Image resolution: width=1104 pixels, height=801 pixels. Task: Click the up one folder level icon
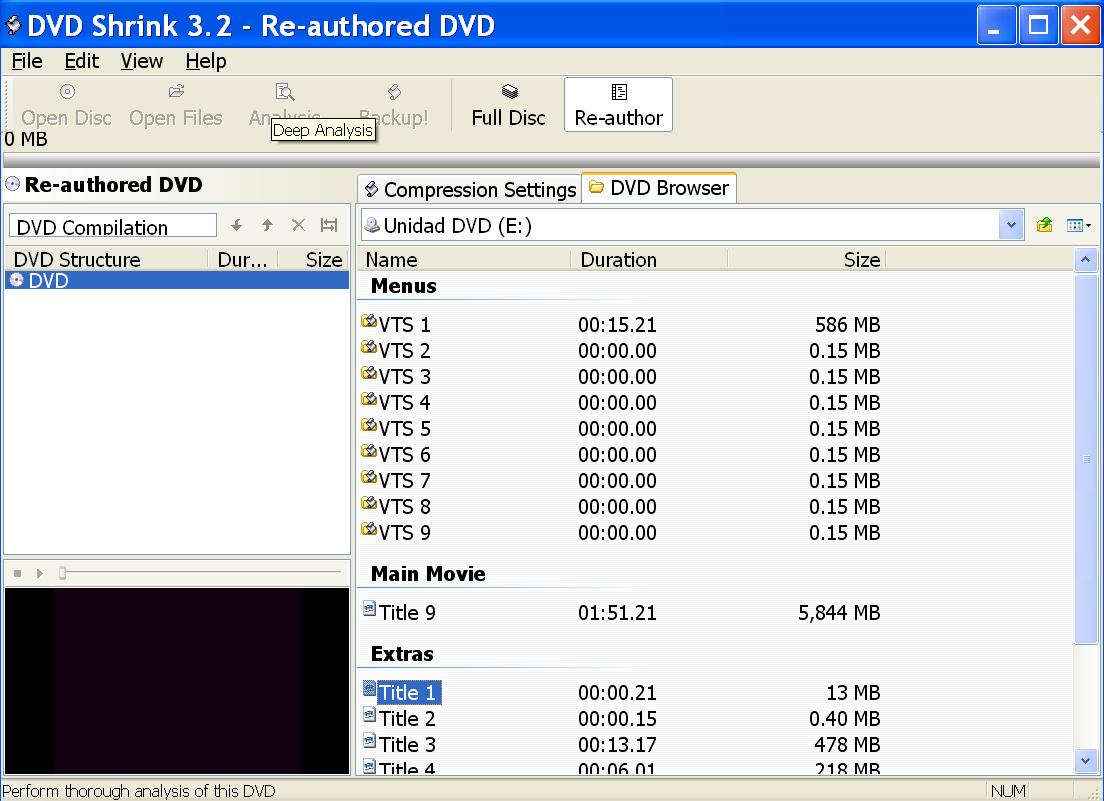click(x=1044, y=225)
